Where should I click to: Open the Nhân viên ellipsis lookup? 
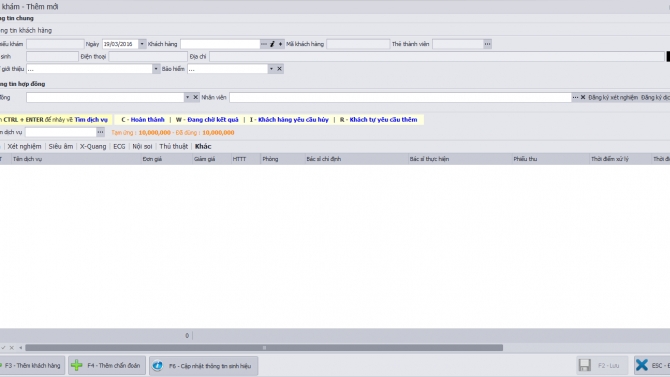pos(575,97)
